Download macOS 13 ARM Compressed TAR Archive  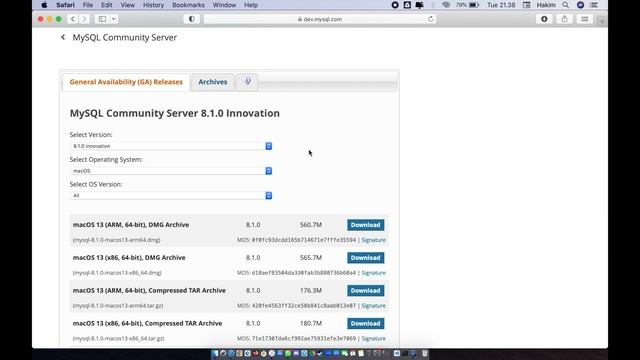pos(365,291)
